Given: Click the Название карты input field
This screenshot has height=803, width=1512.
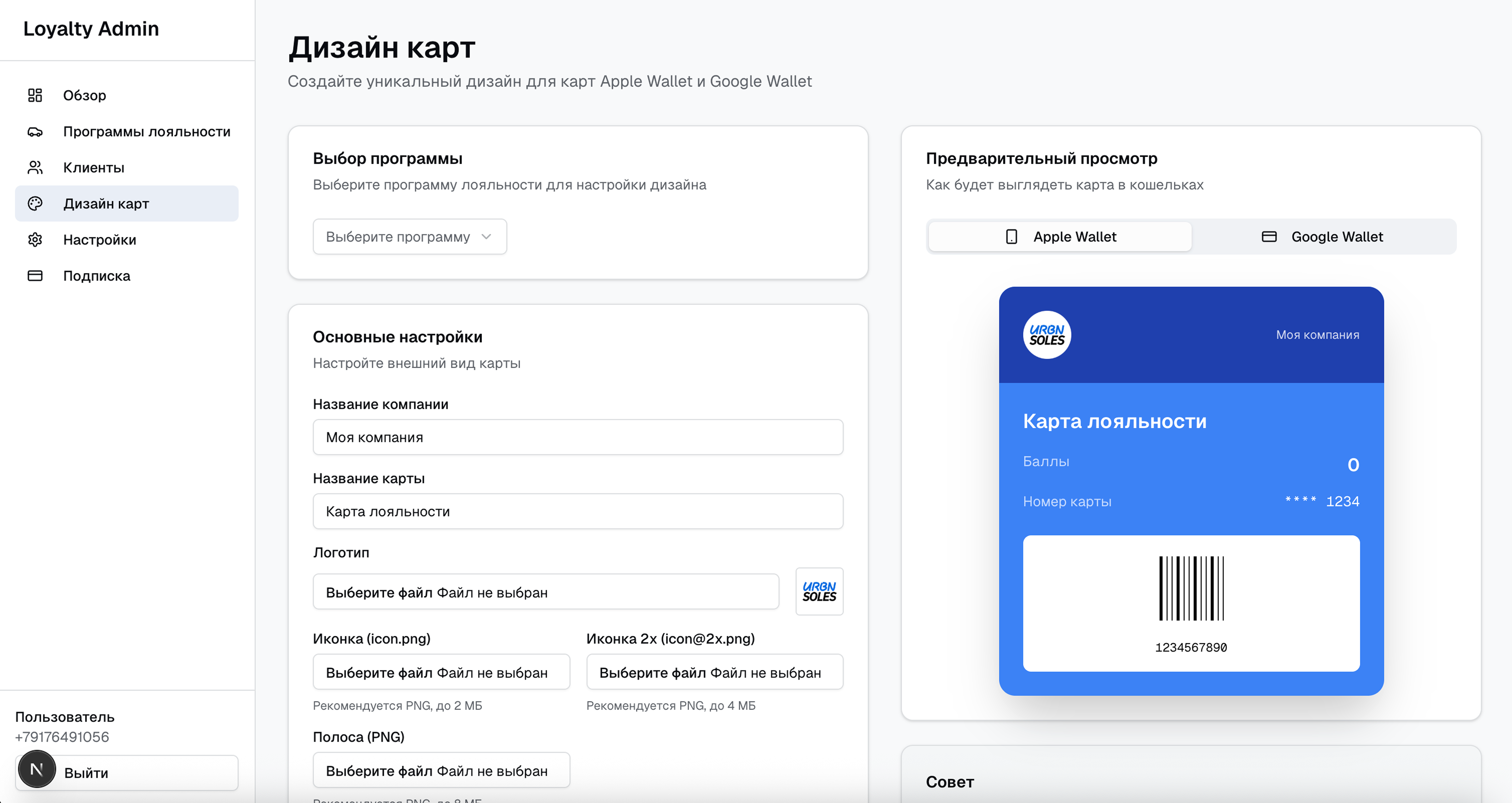Looking at the screenshot, I should click(x=578, y=511).
